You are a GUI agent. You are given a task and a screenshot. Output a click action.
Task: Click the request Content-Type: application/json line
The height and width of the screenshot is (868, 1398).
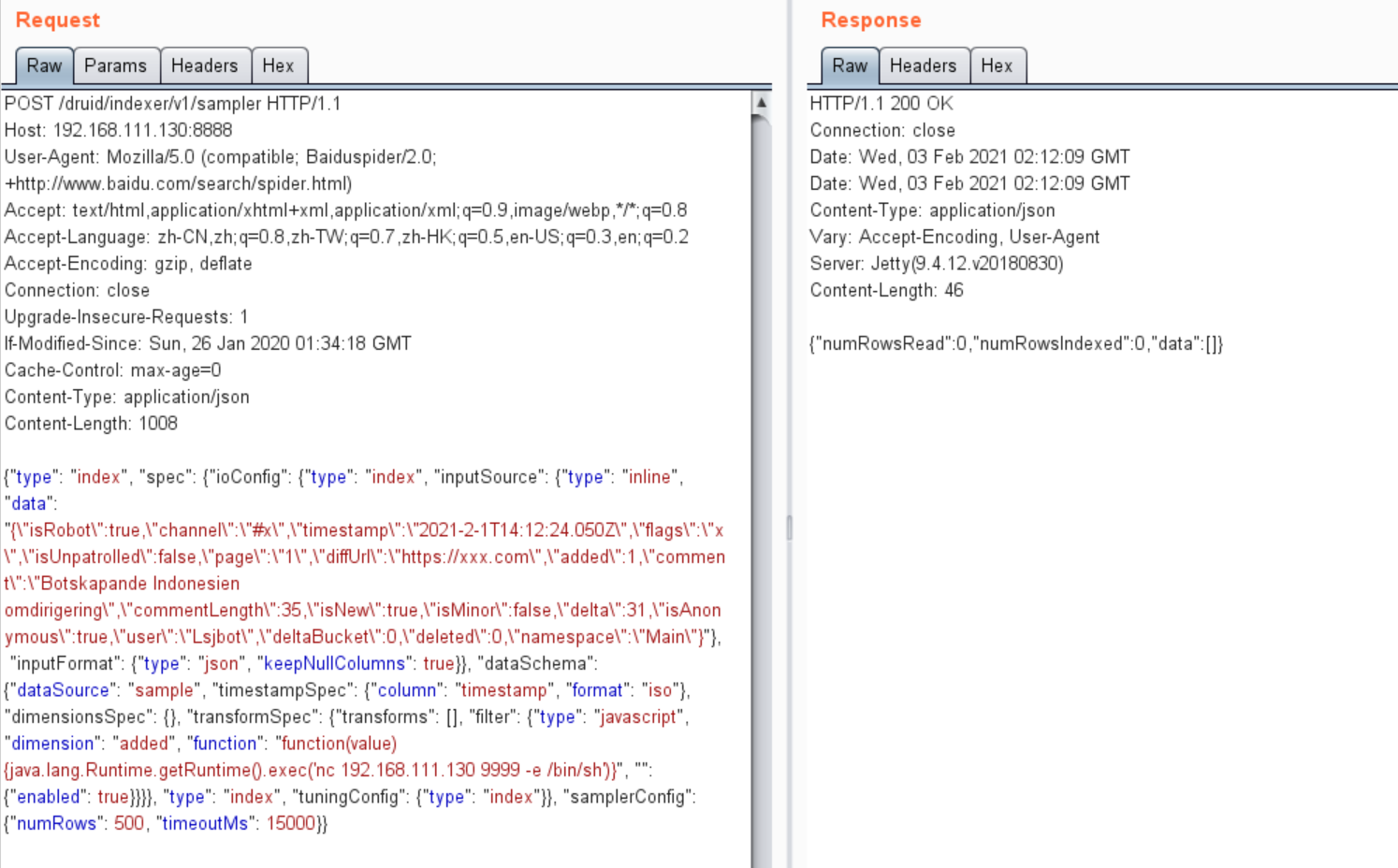click(127, 397)
